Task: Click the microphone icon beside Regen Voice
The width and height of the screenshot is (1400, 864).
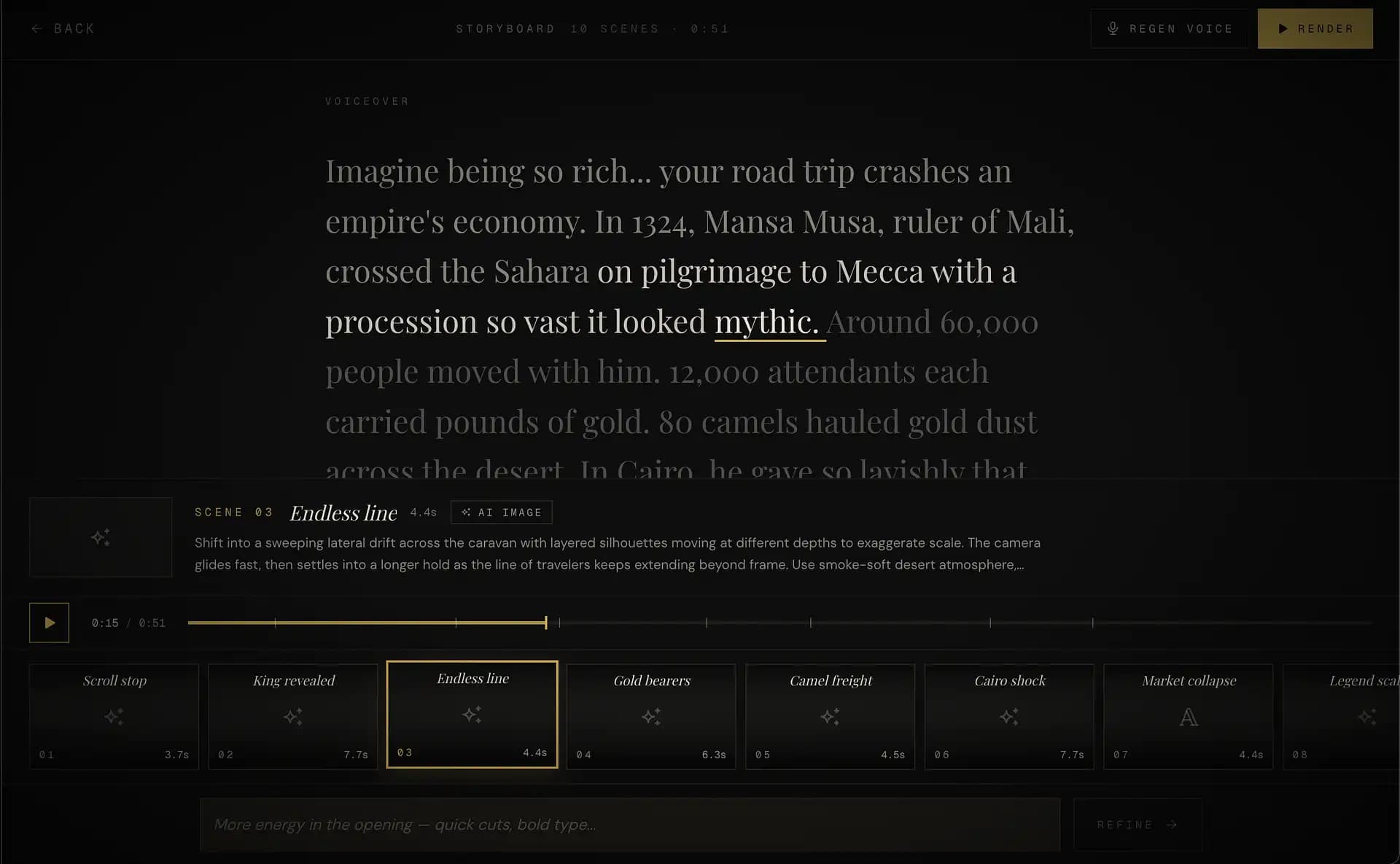Action: (x=1113, y=28)
